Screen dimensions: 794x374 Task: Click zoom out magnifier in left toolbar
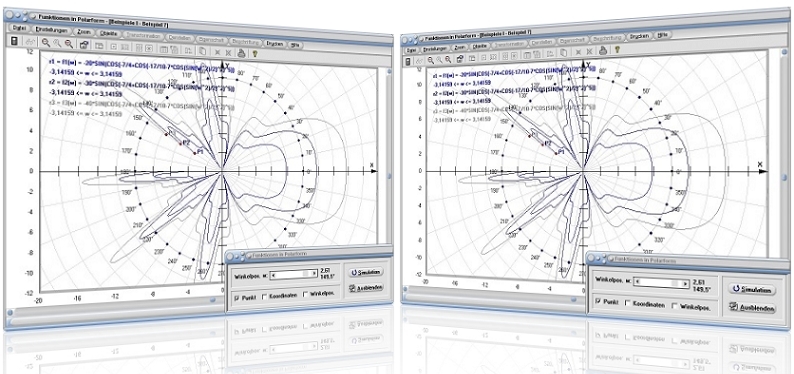68,44
